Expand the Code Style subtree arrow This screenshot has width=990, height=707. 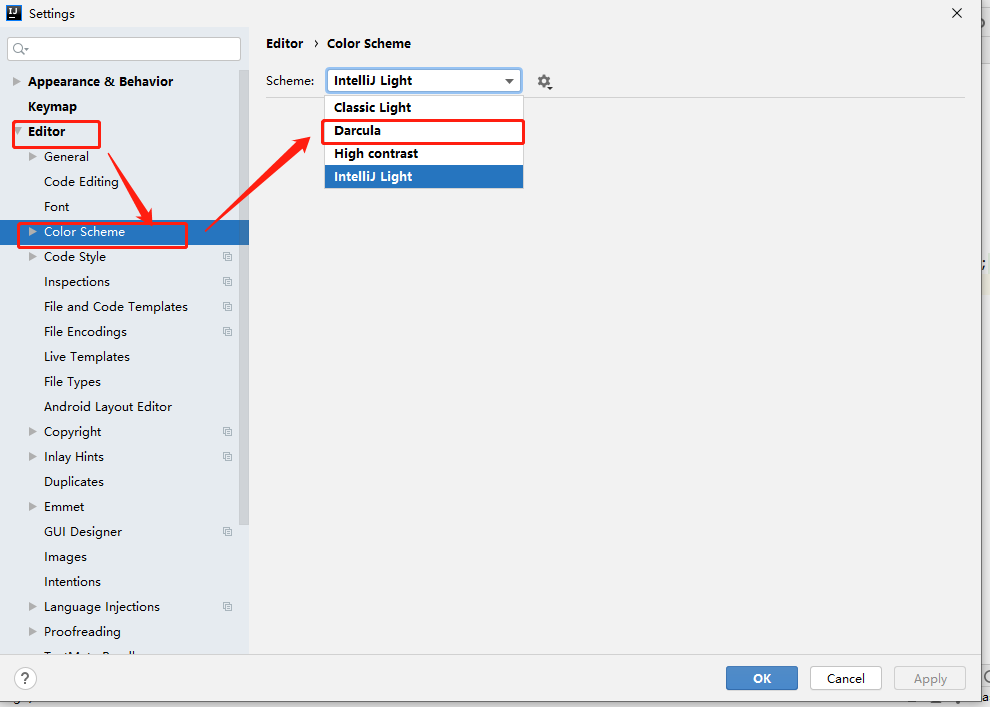click(33, 257)
